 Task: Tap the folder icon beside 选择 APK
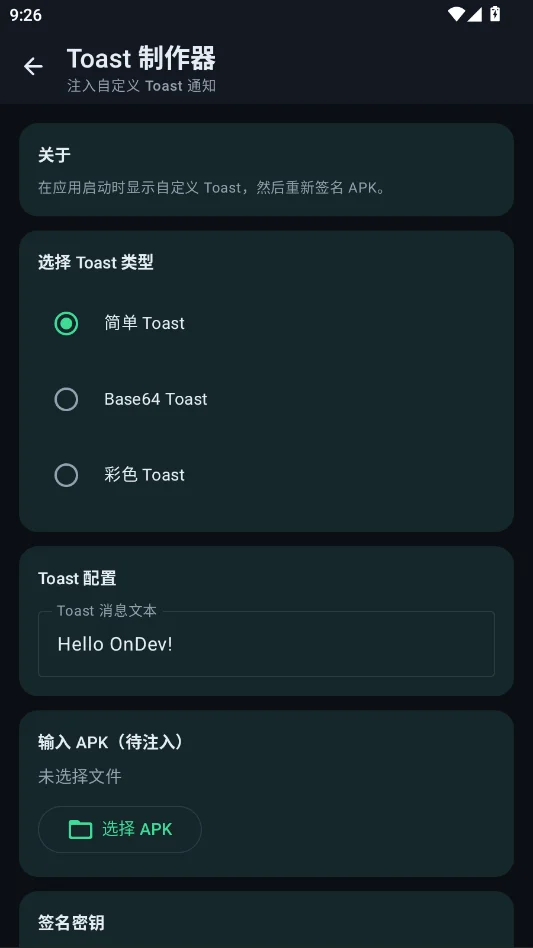tap(80, 830)
